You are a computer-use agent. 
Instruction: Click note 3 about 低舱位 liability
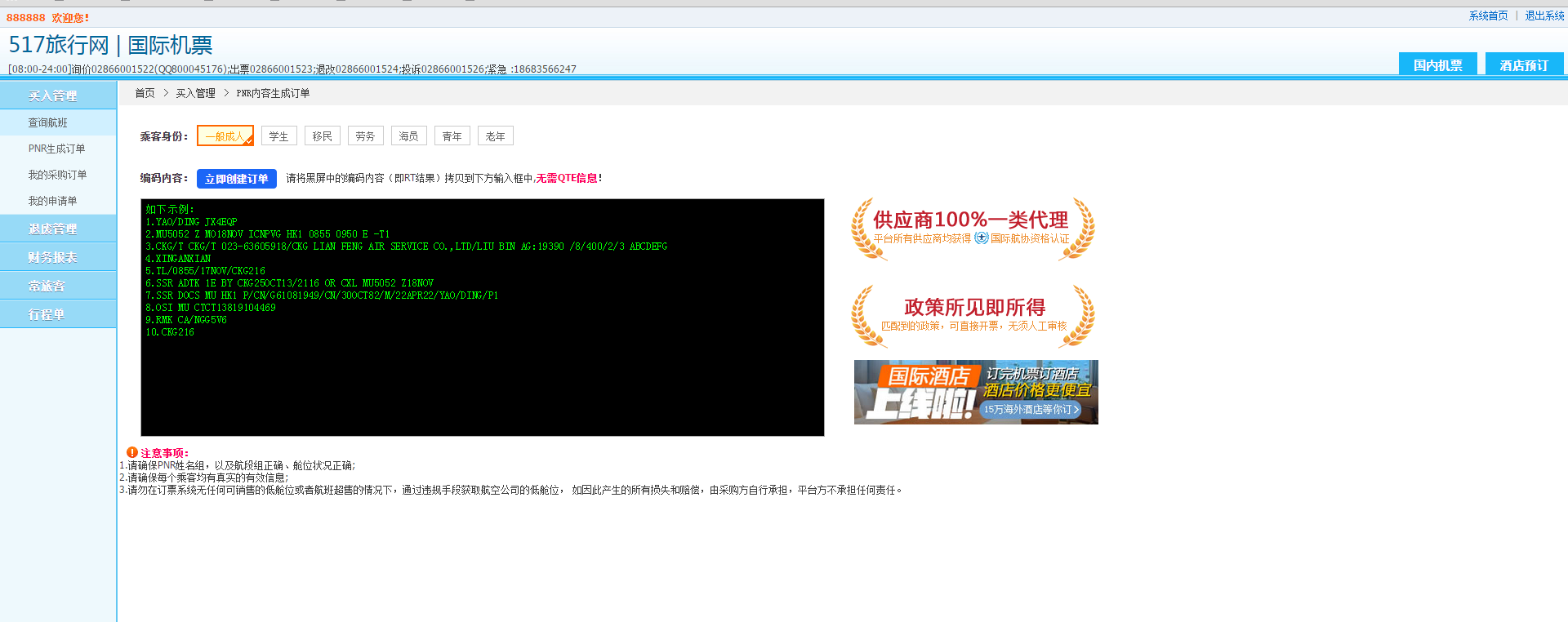point(511,490)
